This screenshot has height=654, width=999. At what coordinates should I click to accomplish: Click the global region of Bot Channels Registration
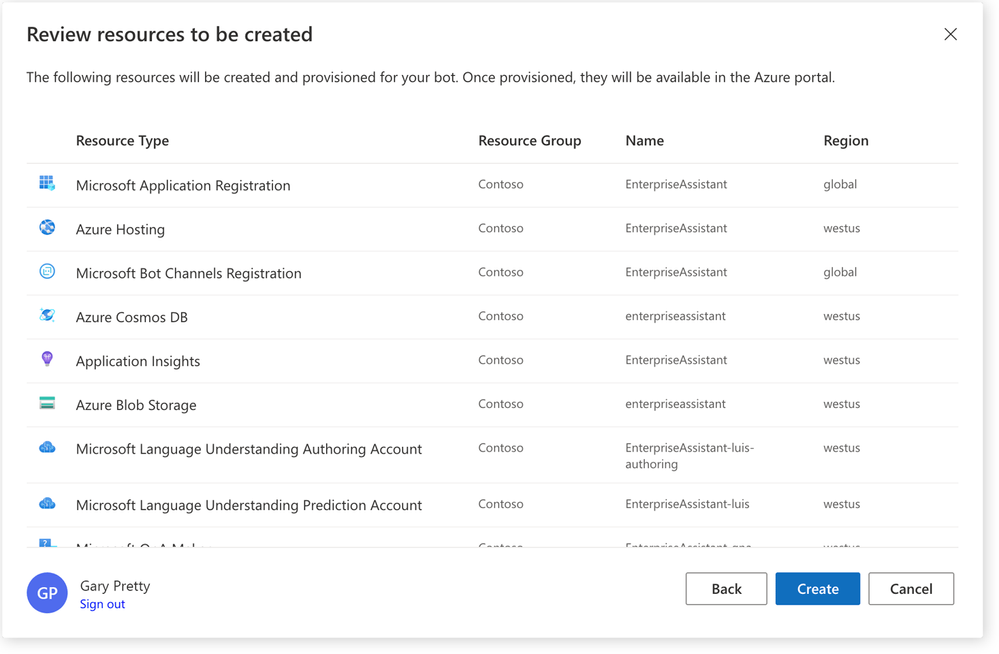click(840, 272)
